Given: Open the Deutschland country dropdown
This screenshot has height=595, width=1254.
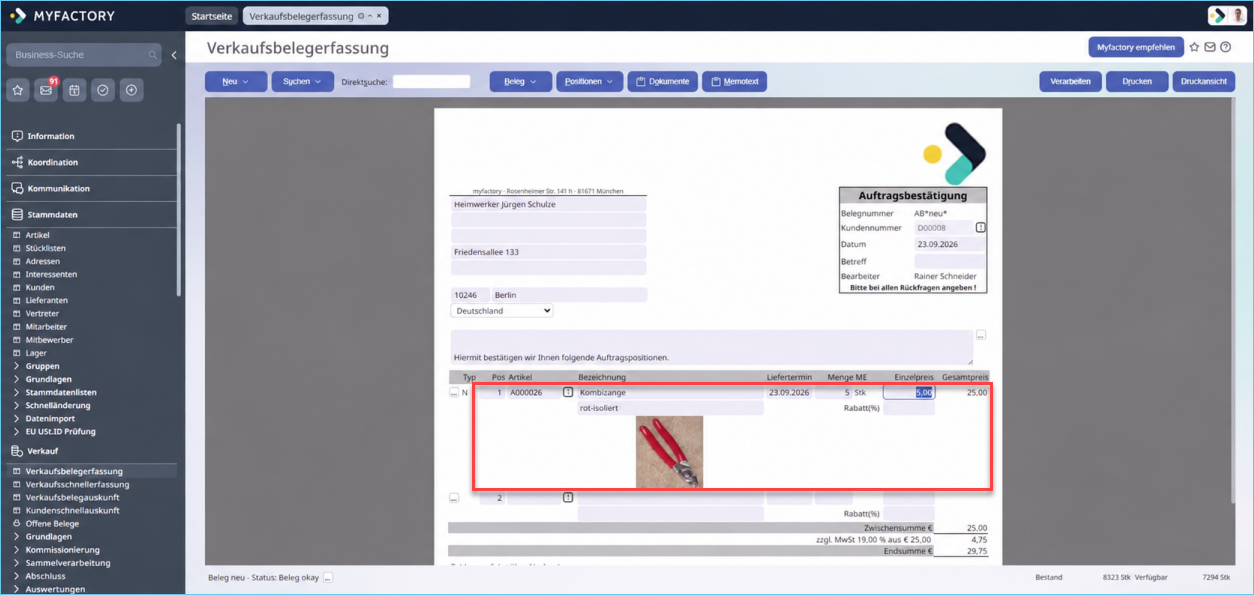Looking at the screenshot, I should [x=502, y=311].
